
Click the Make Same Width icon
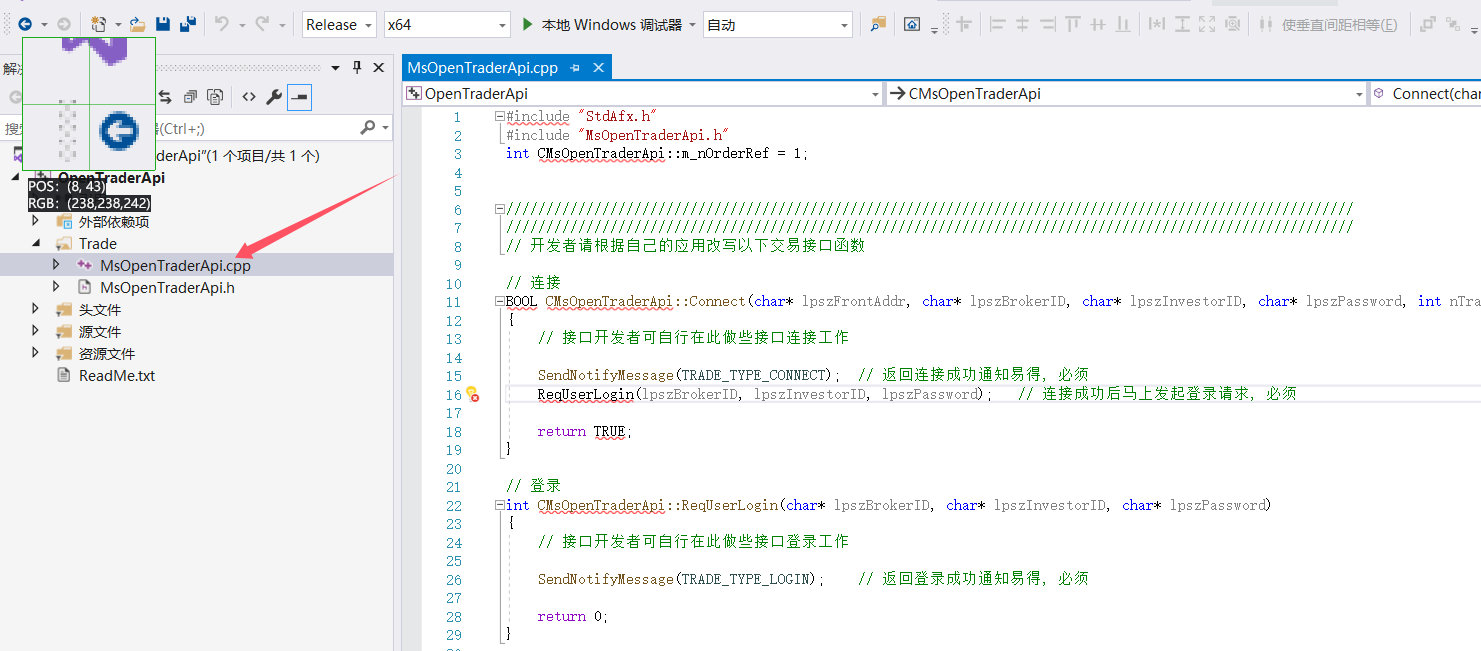(1157, 24)
